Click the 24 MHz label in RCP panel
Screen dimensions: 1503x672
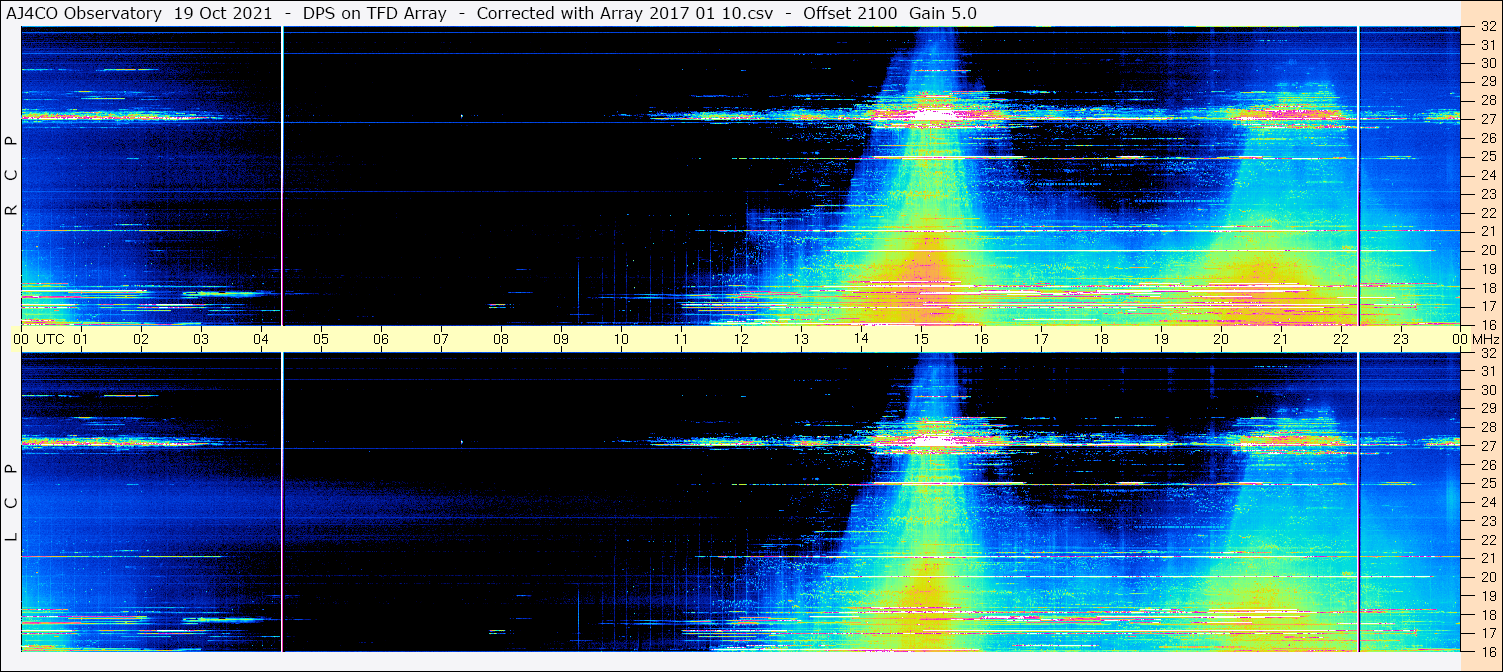tap(1486, 175)
